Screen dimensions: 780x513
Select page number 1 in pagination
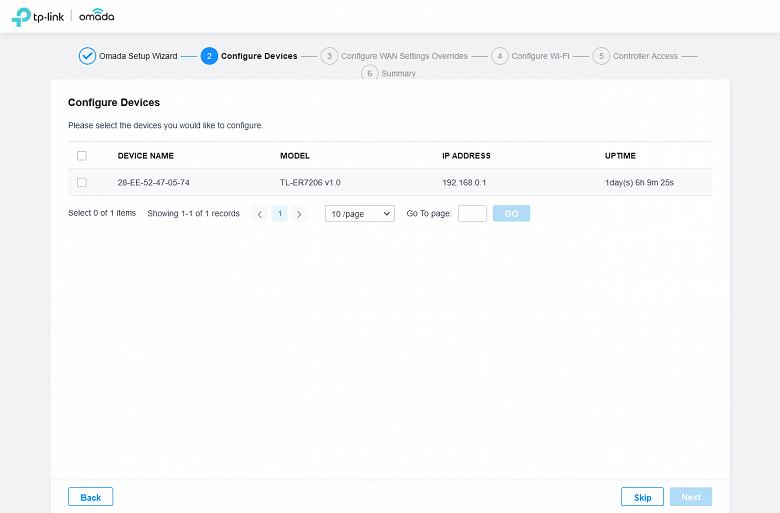[x=279, y=214]
